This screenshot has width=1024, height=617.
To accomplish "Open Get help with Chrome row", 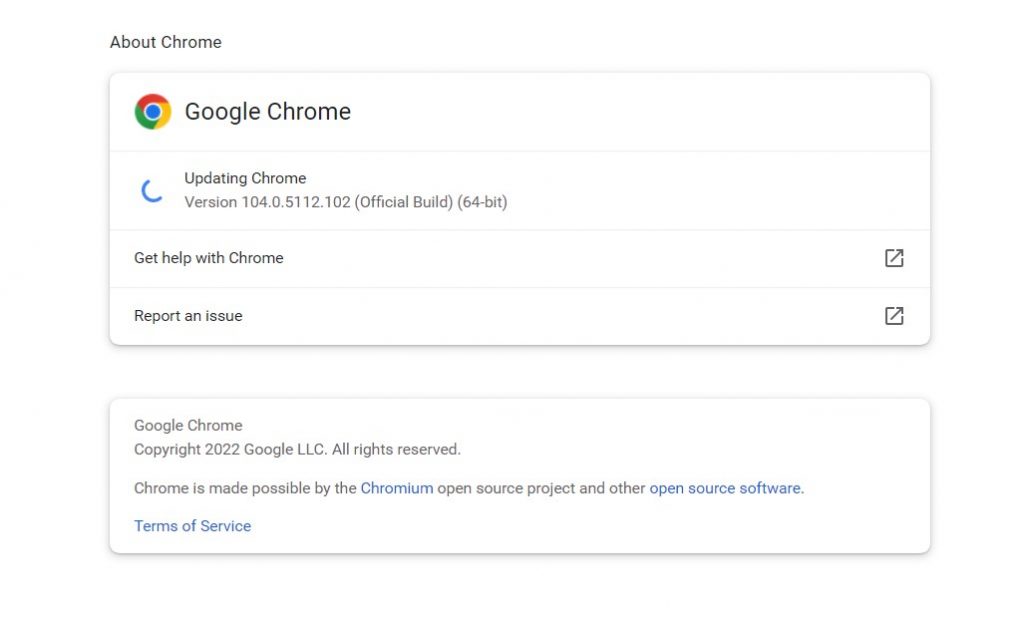I will [x=520, y=259].
